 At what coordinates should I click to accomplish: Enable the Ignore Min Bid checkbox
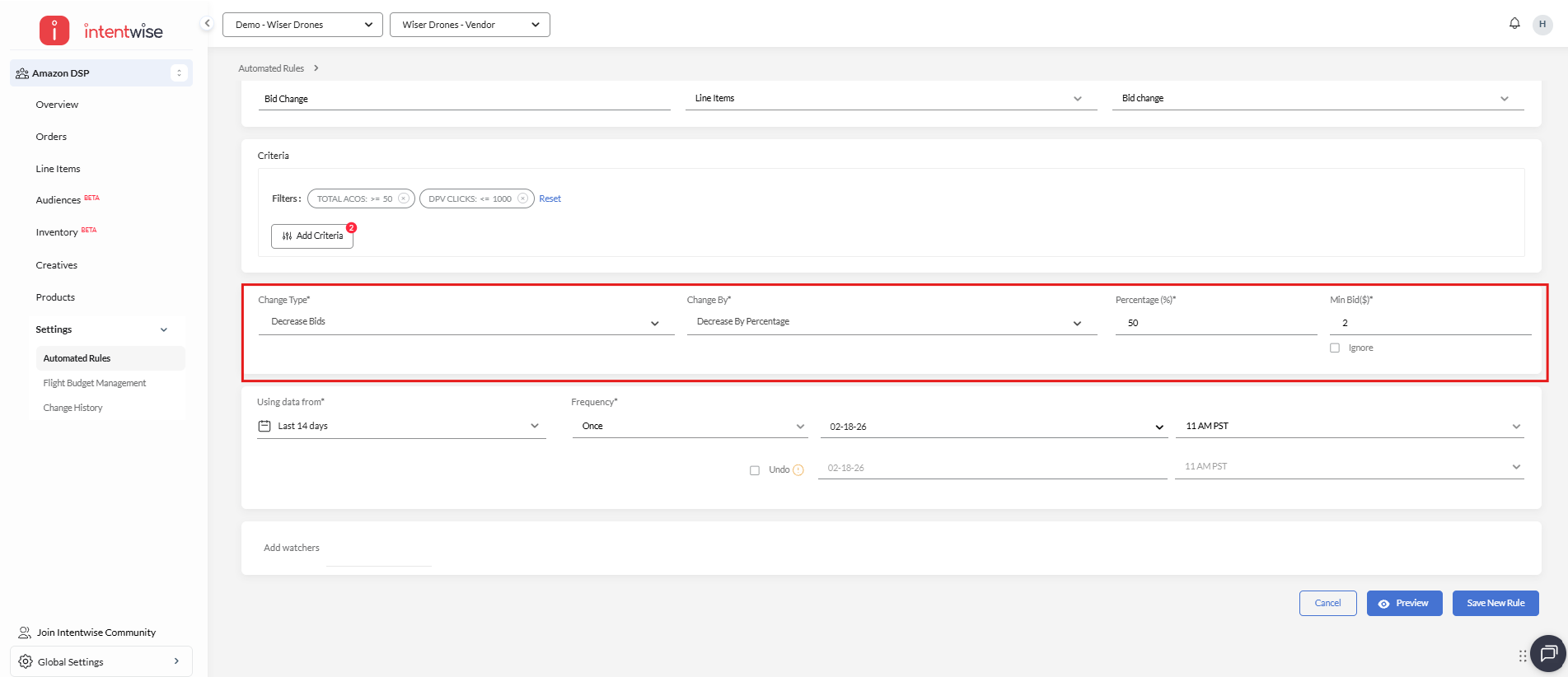click(1335, 348)
